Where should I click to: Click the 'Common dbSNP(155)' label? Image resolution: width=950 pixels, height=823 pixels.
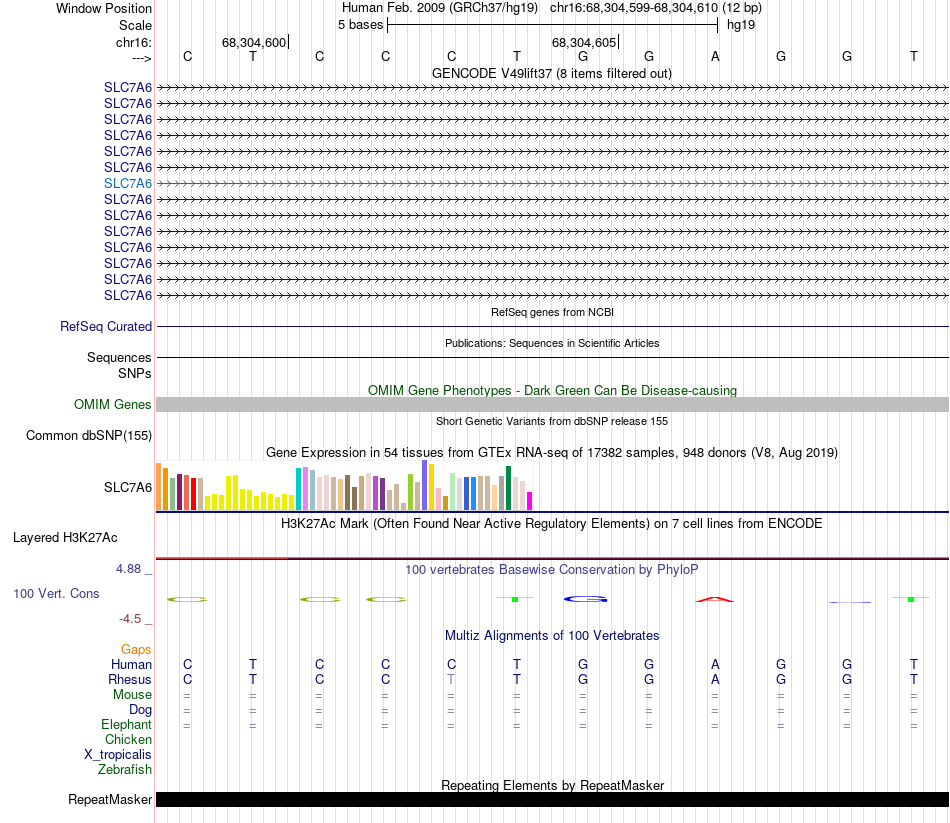click(89, 435)
